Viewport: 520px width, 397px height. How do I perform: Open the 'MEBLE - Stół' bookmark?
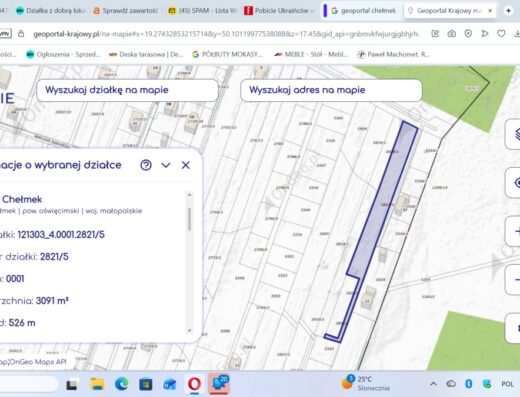tap(311, 54)
